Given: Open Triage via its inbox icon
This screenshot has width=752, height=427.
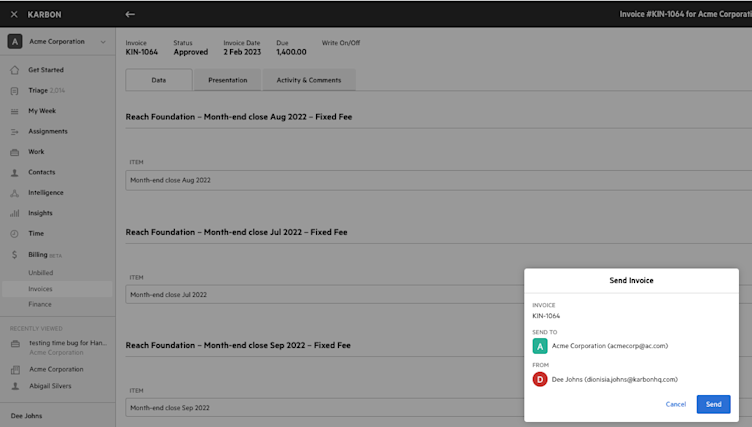Looking at the screenshot, I should (x=14, y=91).
